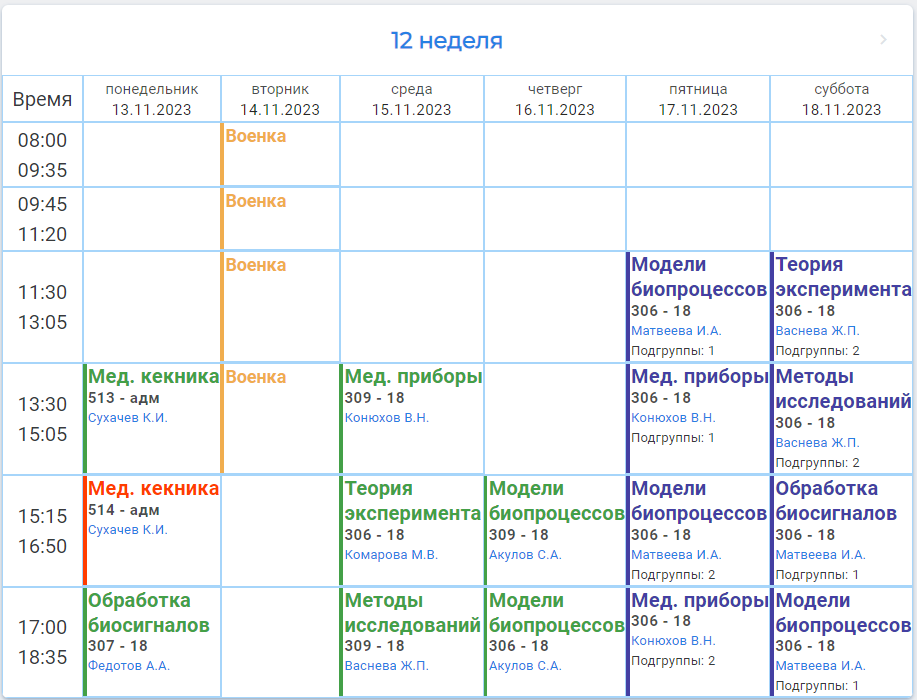Viewport: 917px width, 700px height.
Task: Open teacher link Комарова М.В.
Action: tap(391, 555)
